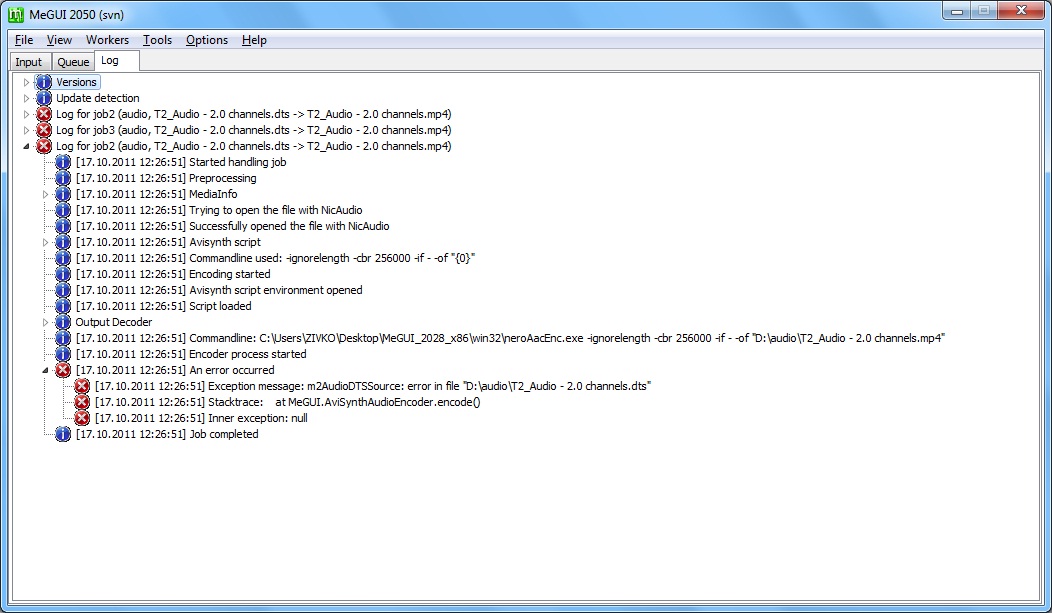Select the Log for job3 row text

(x=254, y=130)
